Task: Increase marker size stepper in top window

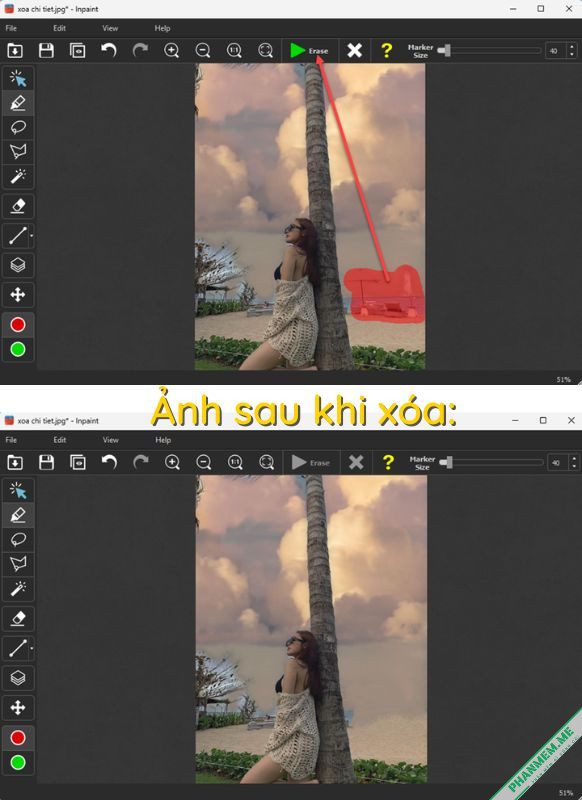Action: [x=572, y=47]
